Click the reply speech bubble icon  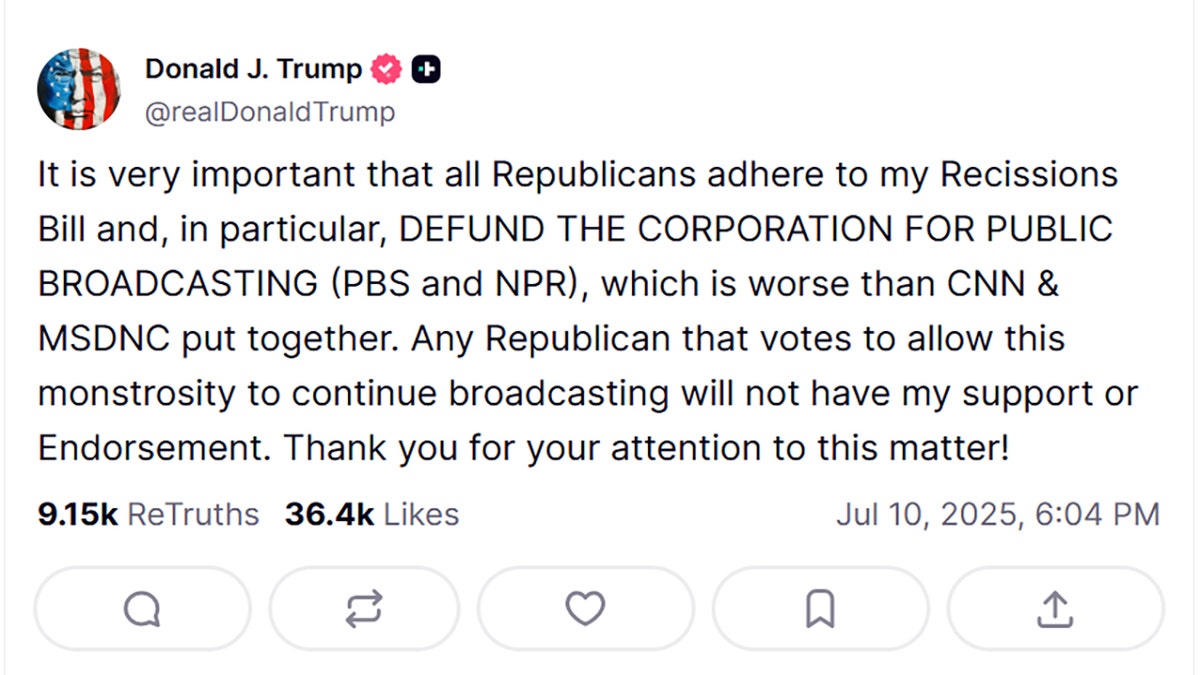coord(142,608)
